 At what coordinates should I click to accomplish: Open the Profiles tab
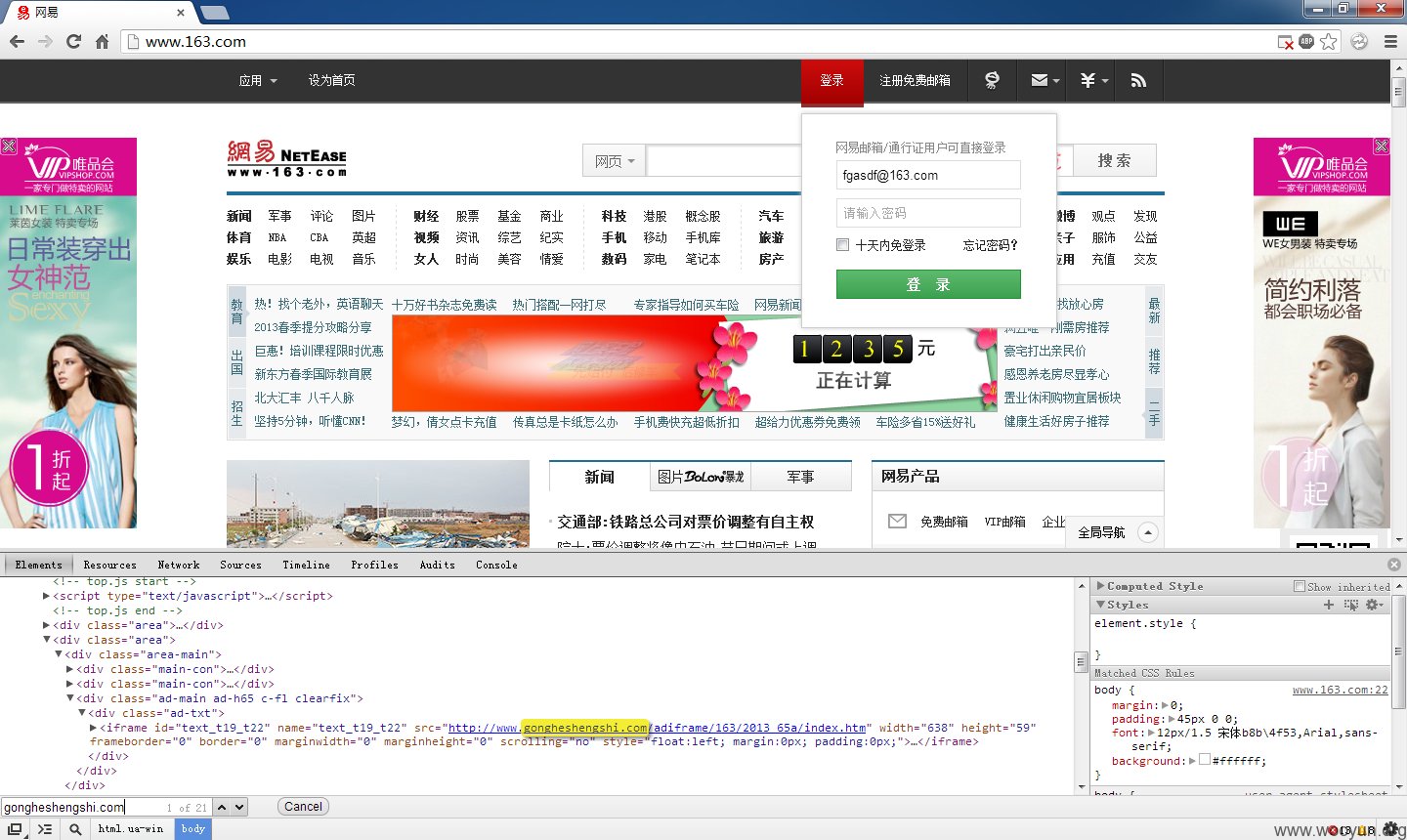click(374, 565)
